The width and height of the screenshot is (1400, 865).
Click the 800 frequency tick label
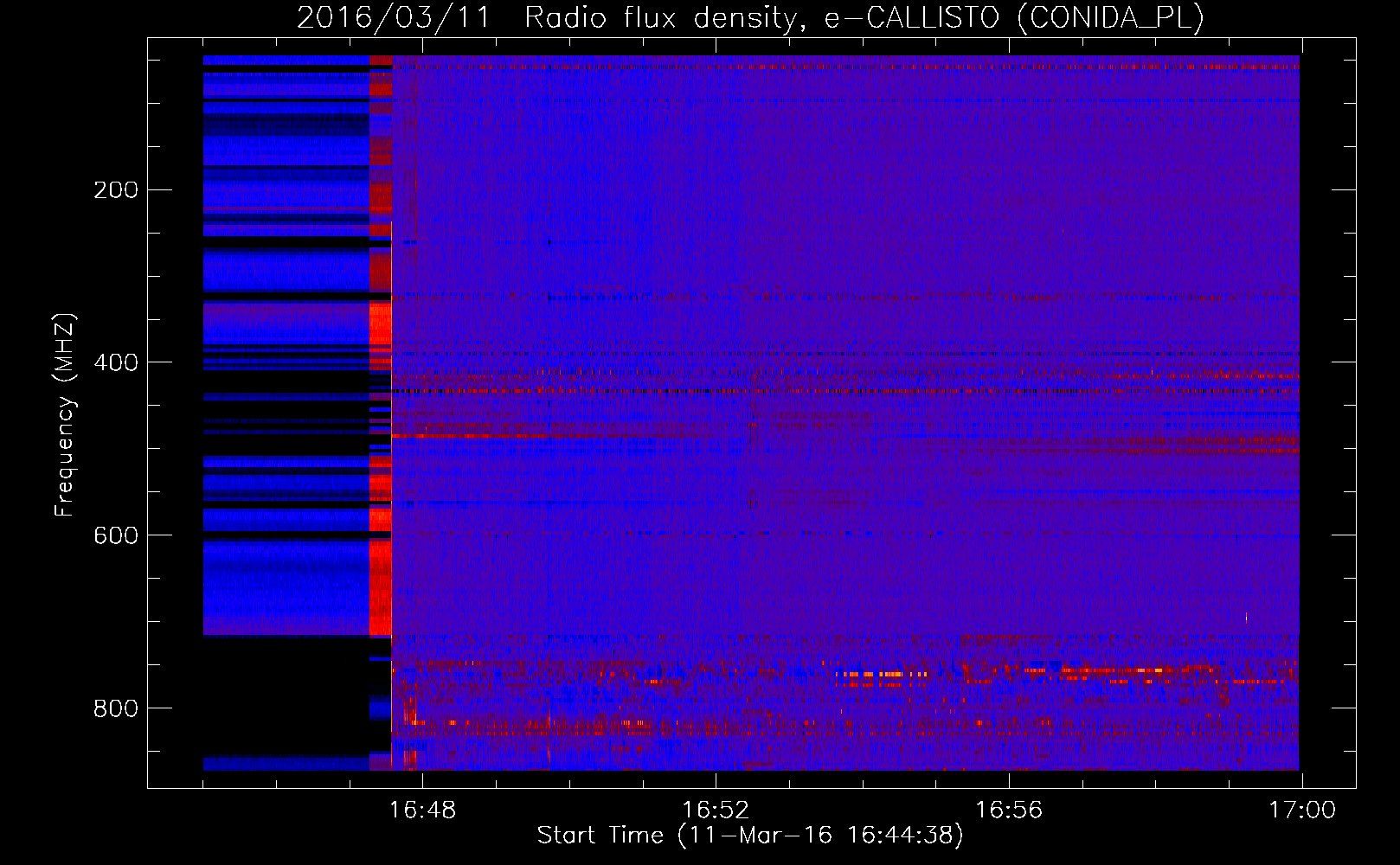click(116, 709)
